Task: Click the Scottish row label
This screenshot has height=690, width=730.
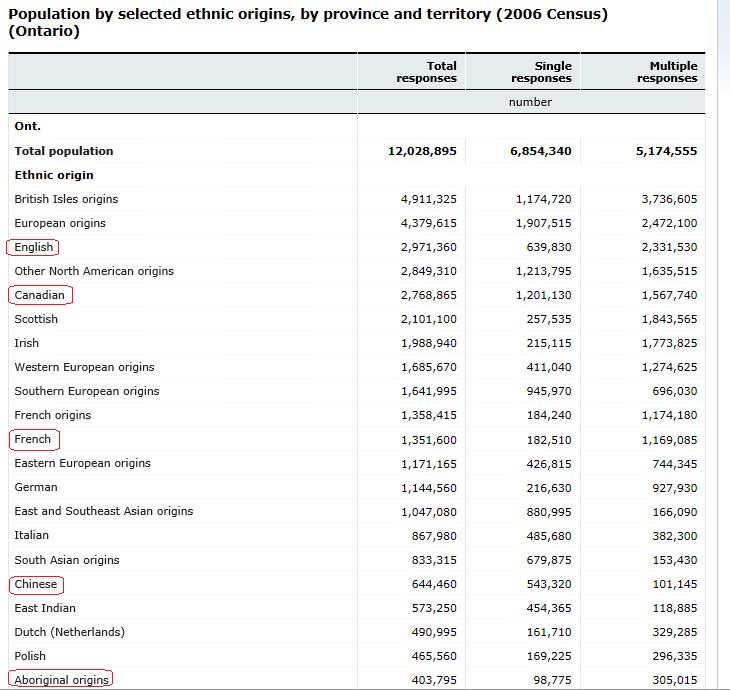Action: click(x=36, y=319)
